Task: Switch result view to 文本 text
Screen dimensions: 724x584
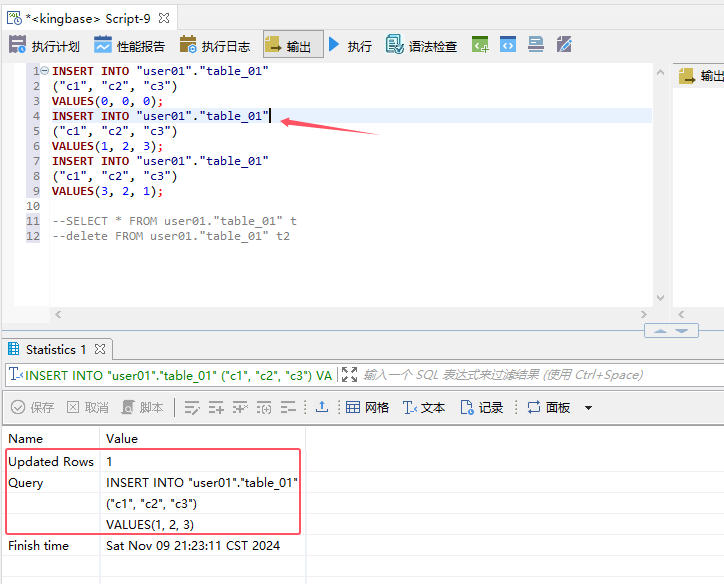Action: coord(424,407)
